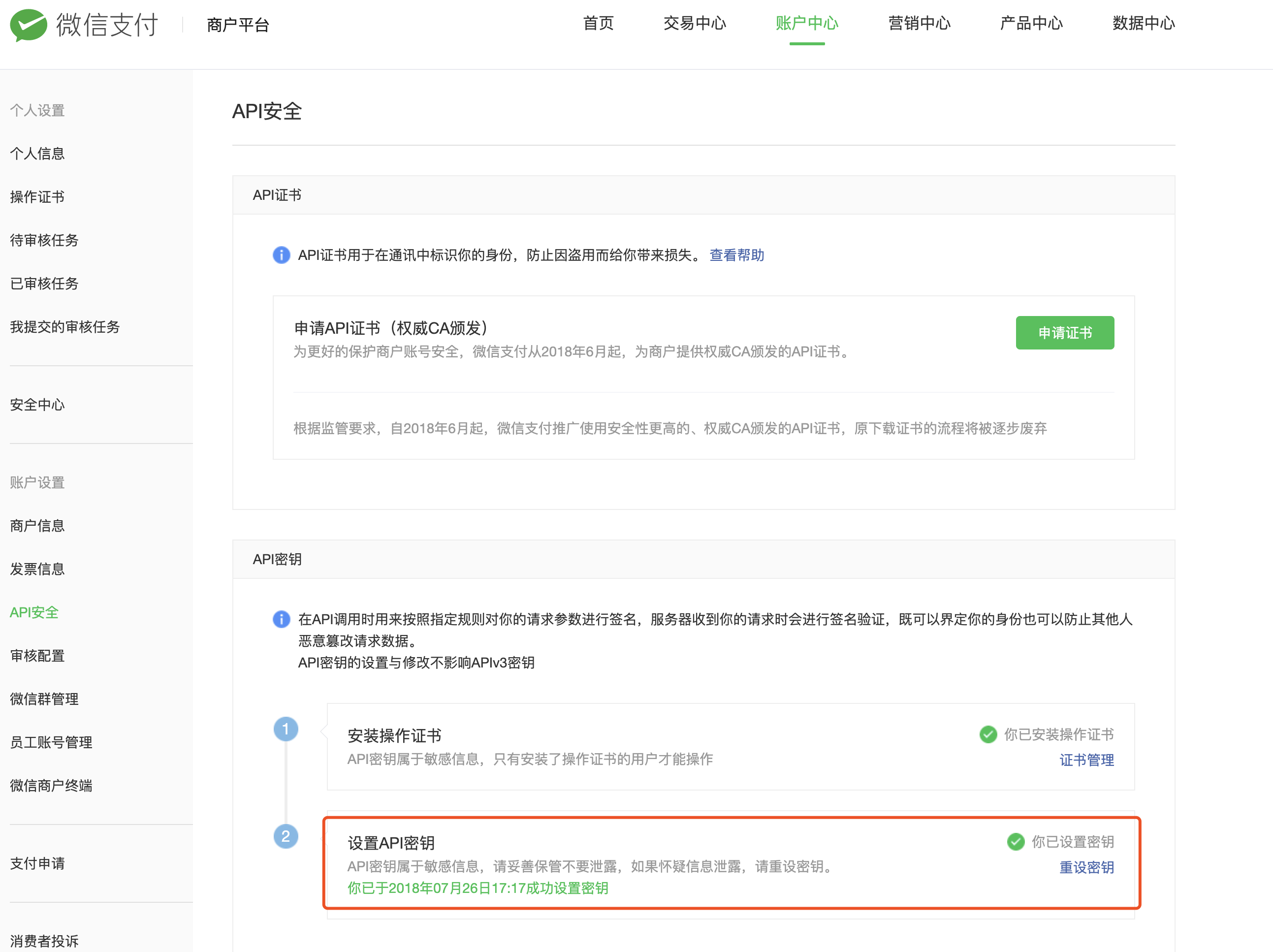Open 我提交的审核任务 in the sidebar
Screen dimensions: 1273x952
pos(65,327)
